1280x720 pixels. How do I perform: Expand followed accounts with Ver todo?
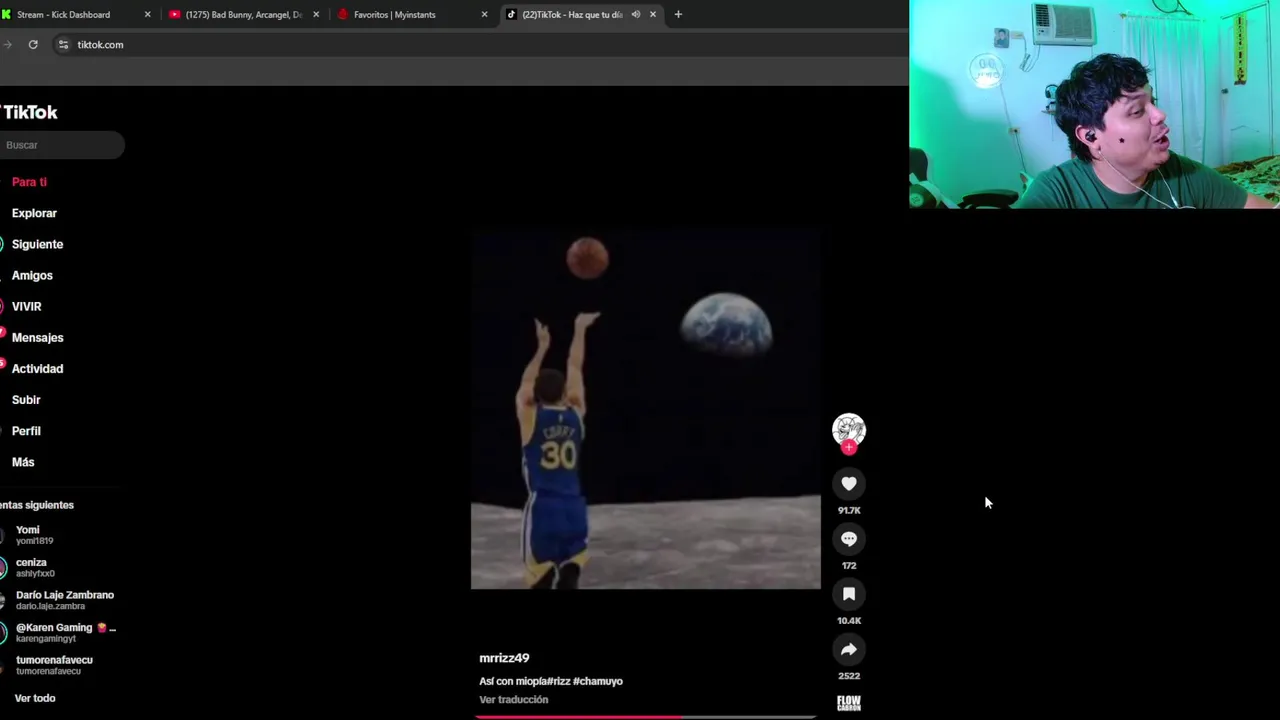click(x=35, y=698)
